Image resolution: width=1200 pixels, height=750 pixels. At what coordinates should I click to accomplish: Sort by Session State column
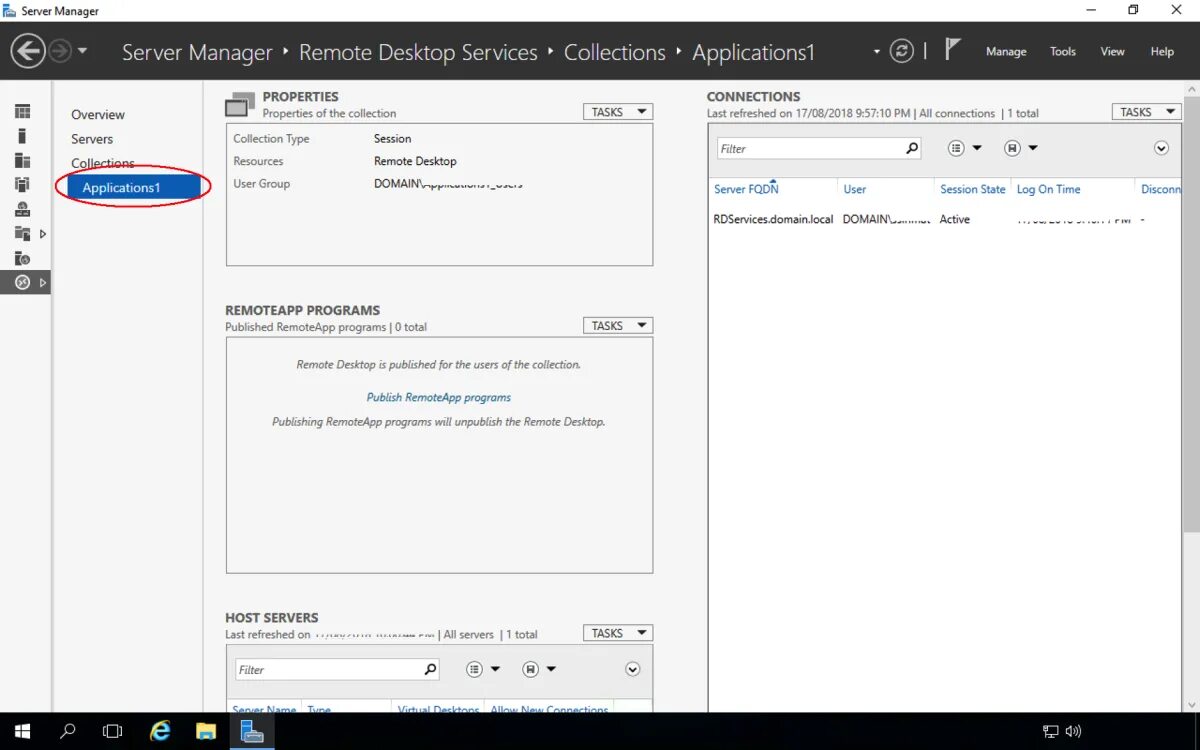point(973,189)
